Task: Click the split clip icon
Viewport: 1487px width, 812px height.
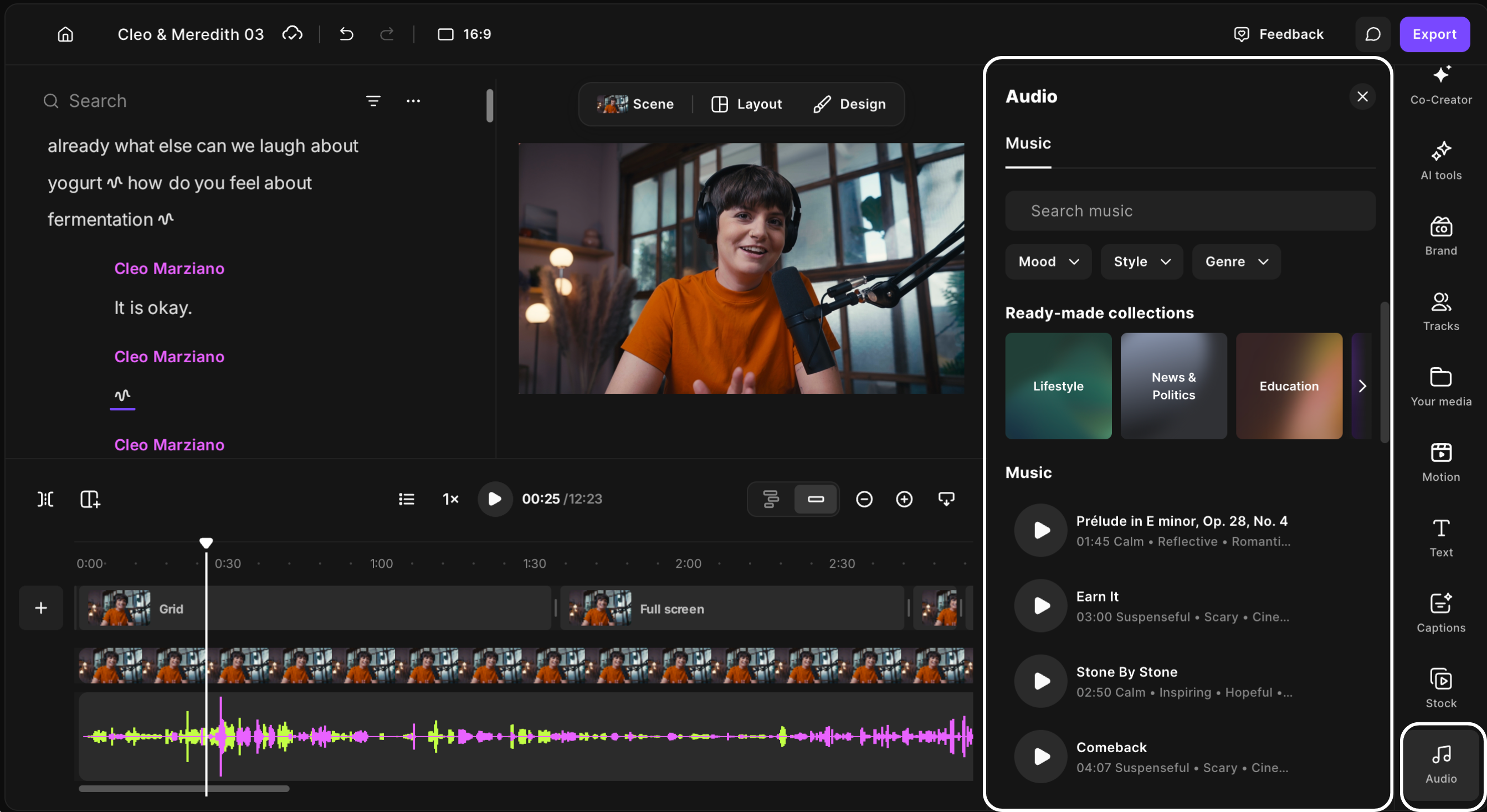Action: click(x=45, y=499)
